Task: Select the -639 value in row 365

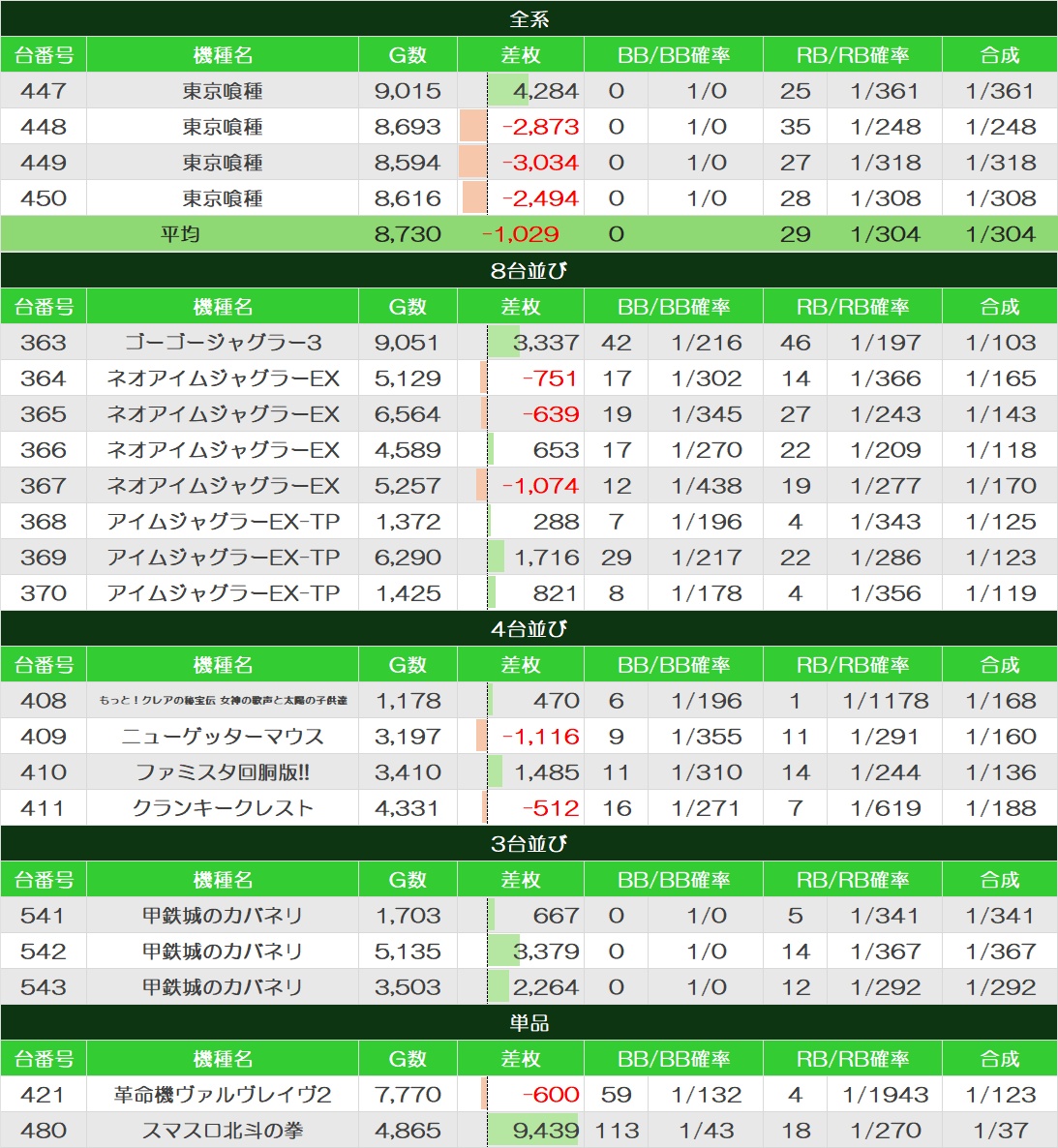Action: point(551,413)
